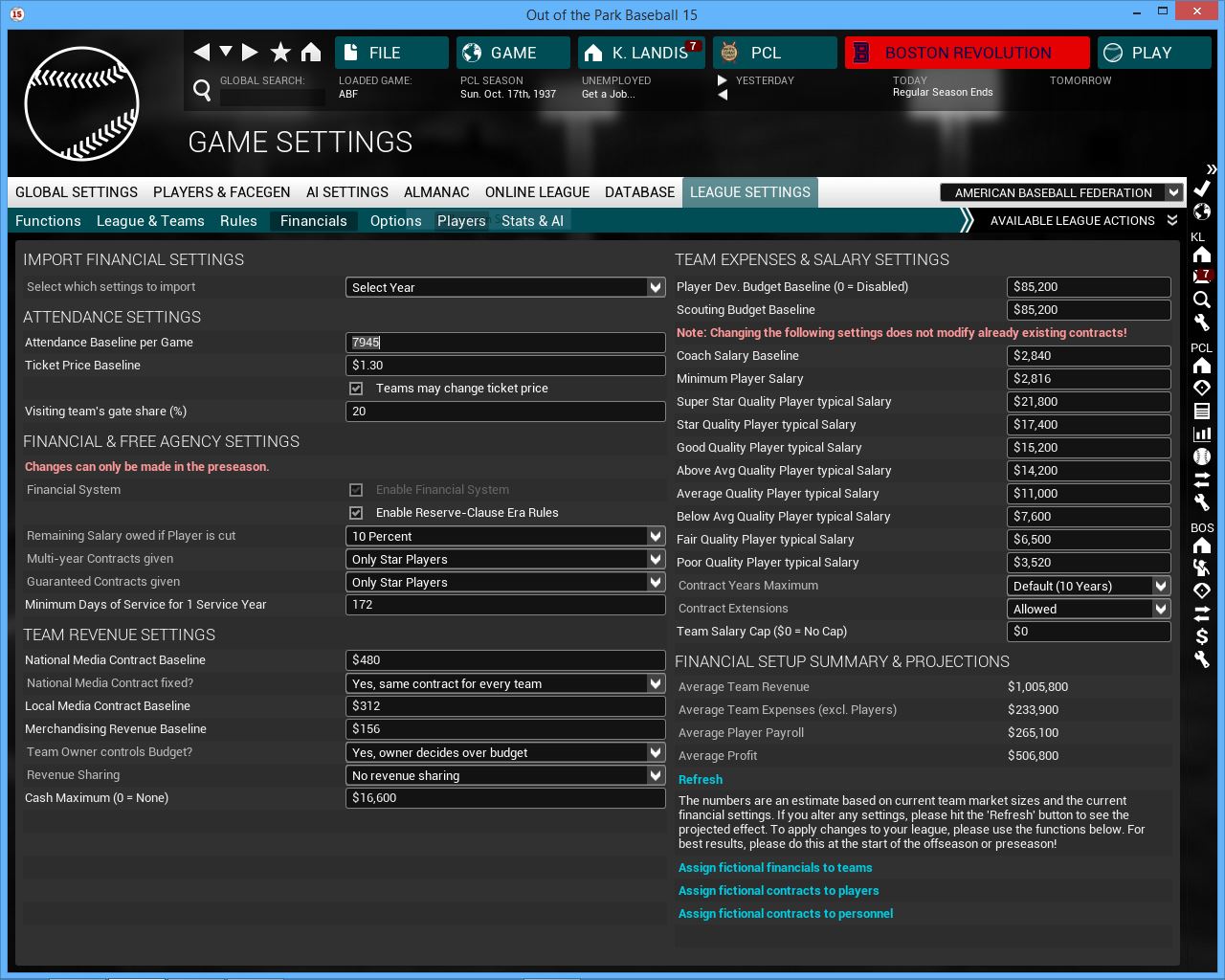The width and height of the screenshot is (1225, 980).
Task: Open the KL mail icon with 7 badge
Action: pyautogui.click(x=1202, y=277)
